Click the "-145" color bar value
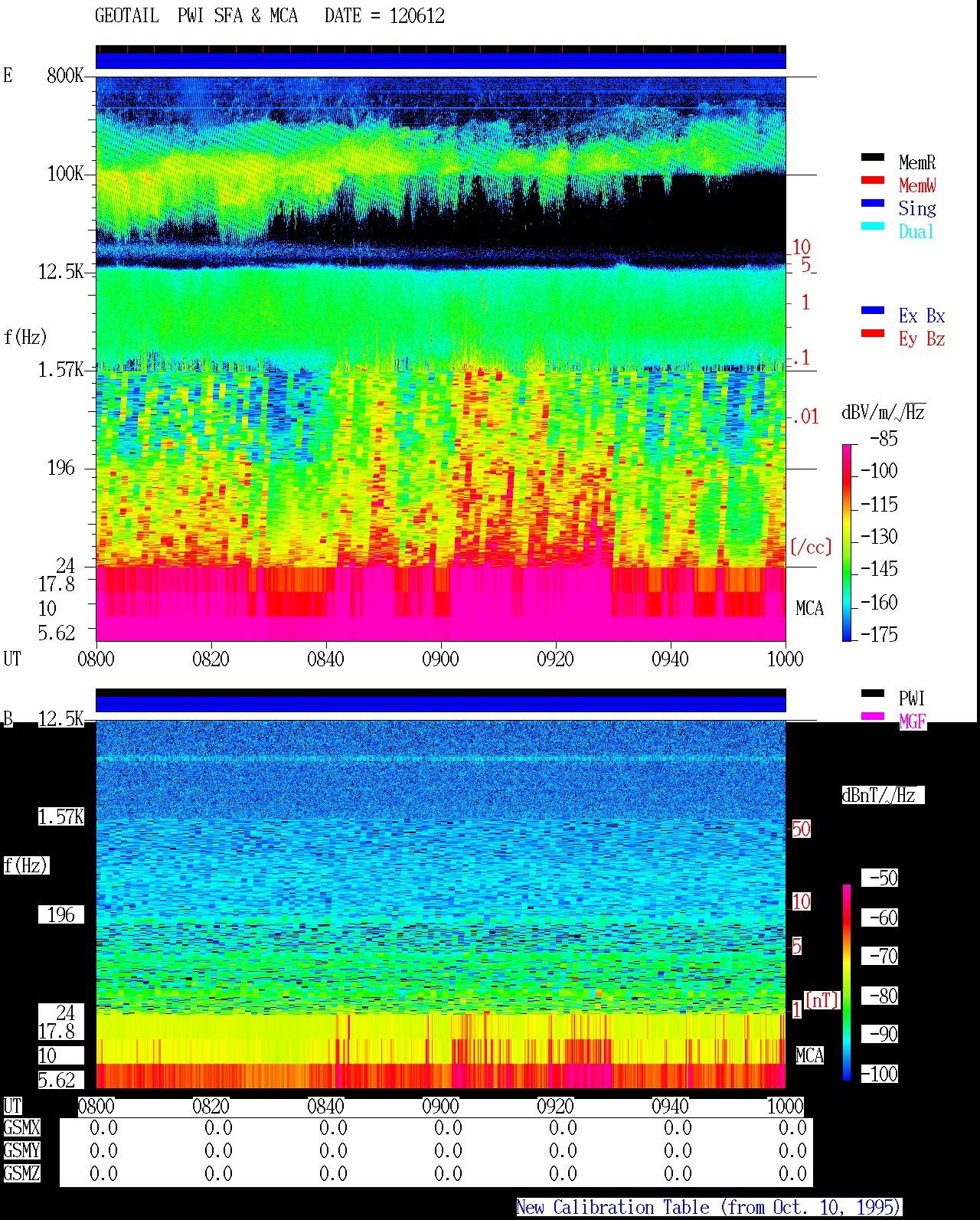Screen dimensions: 980x1220 click(x=879, y=568)
